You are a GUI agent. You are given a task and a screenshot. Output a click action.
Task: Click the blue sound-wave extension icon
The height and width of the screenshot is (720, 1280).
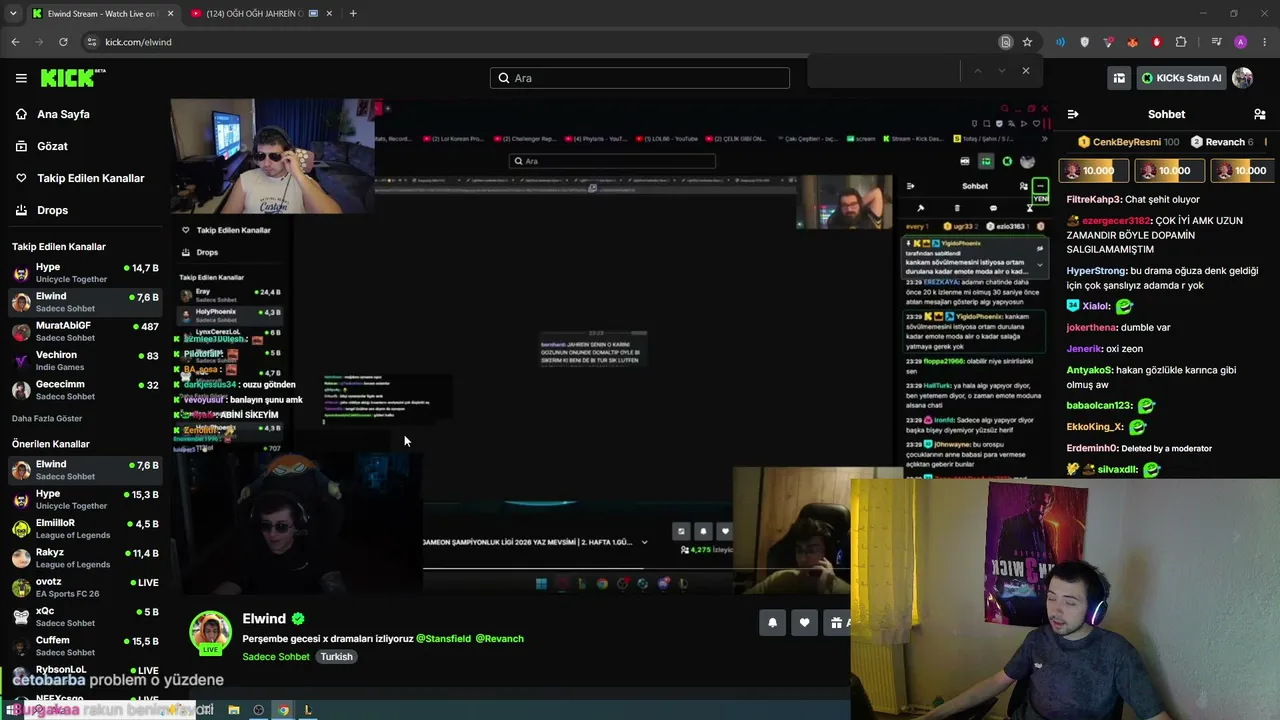coord(1060,42)
